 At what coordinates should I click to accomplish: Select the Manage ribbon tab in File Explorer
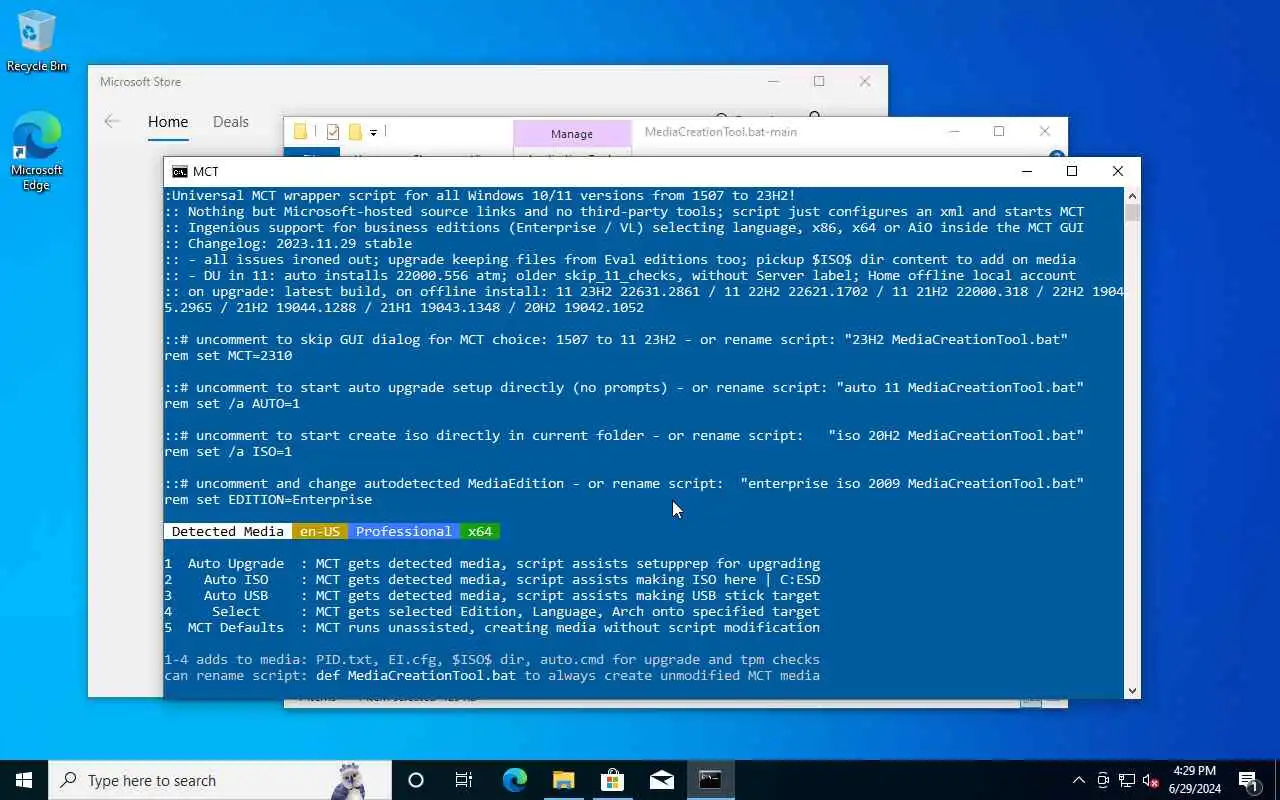click(572, 134)
